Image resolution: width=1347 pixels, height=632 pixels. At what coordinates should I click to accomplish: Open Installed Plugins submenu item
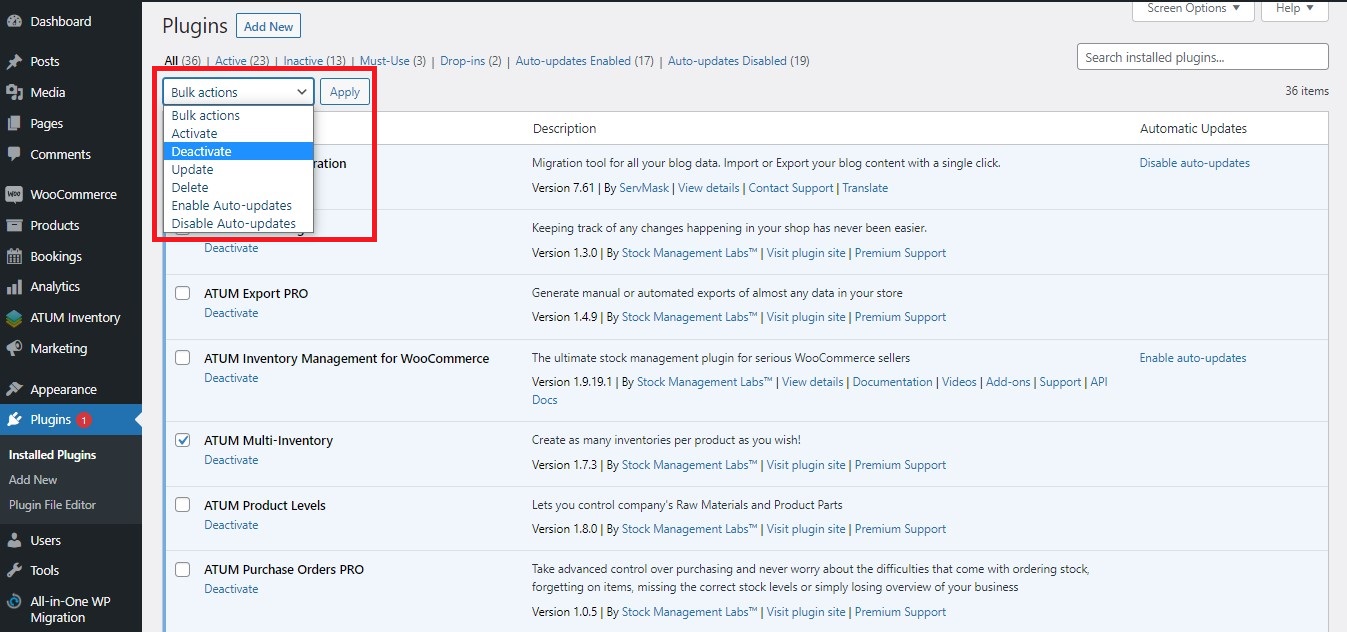tap(53, 454)
